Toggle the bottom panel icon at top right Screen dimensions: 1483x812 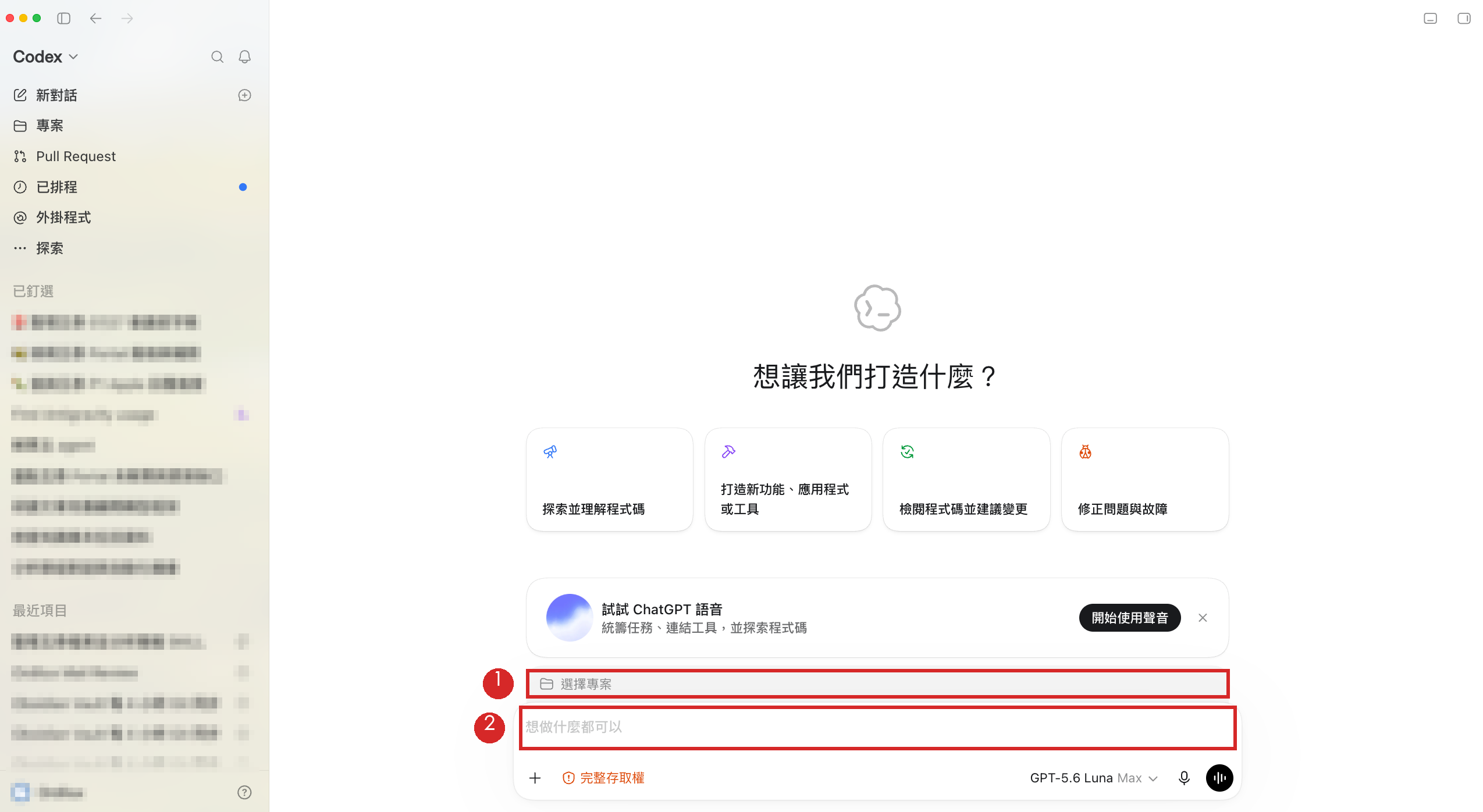point(1431,19)
